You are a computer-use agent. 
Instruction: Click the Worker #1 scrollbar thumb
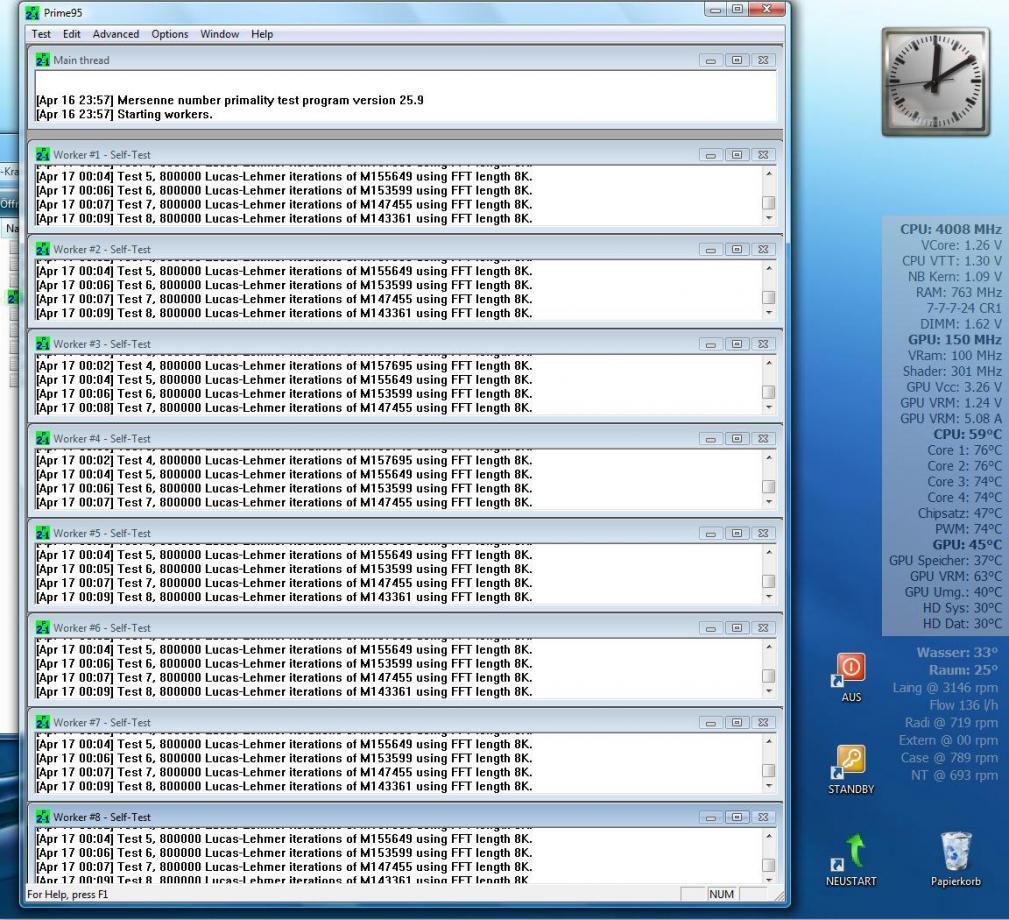coord(768,203)
